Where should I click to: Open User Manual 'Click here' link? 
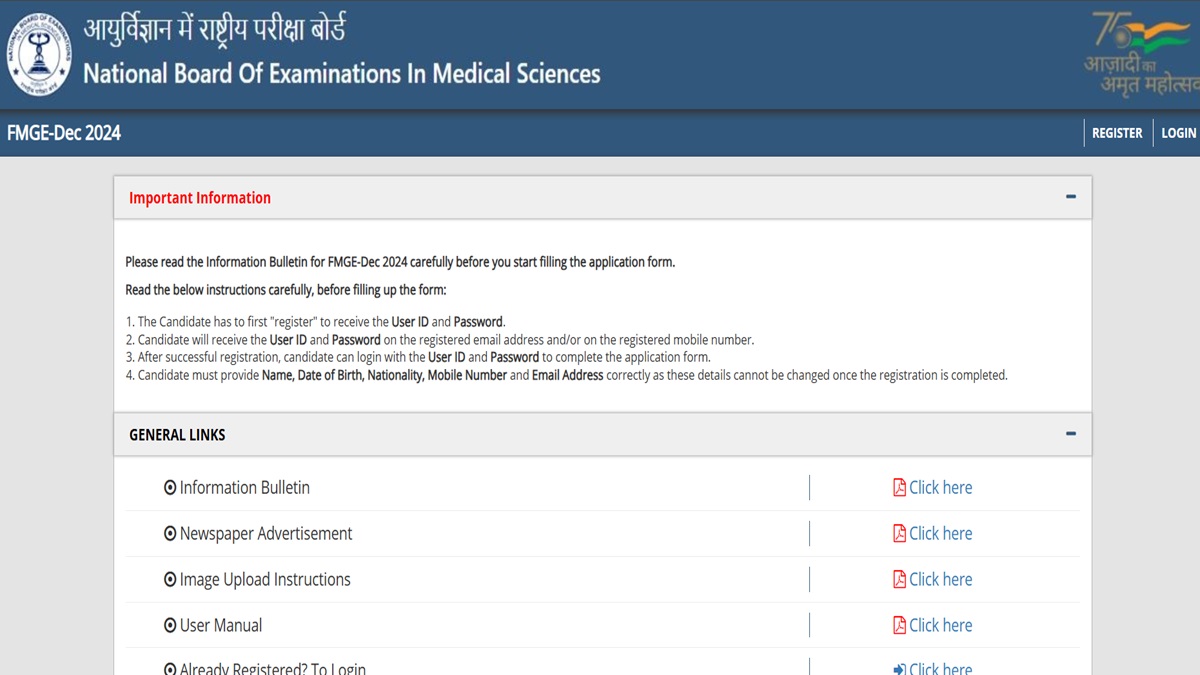[x=940, y=626]
